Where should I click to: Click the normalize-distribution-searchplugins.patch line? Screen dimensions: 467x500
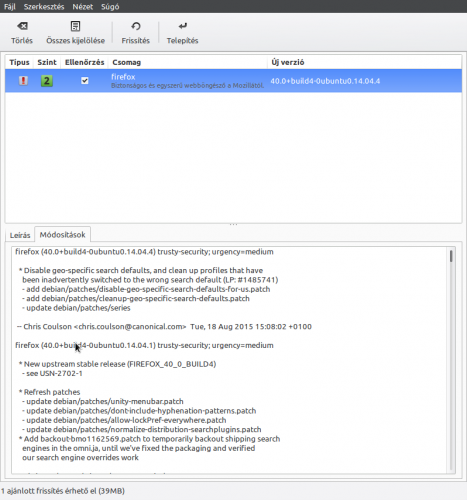click(x=142, y=429)
